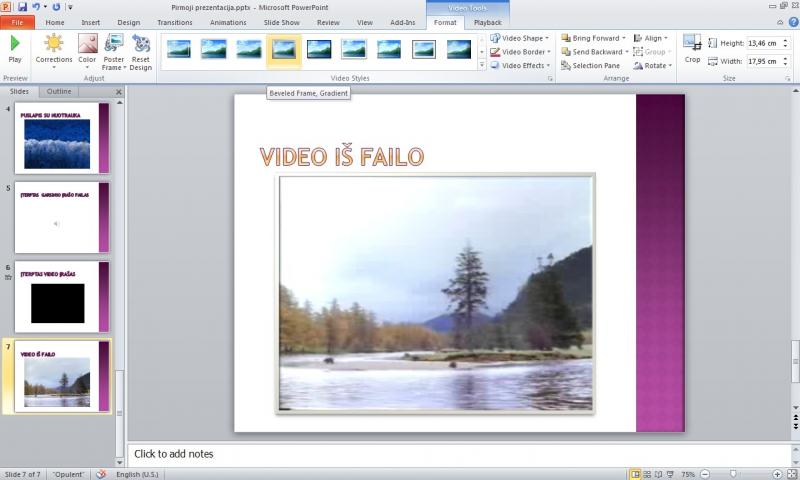Click the Undo icon

tap(36, 7)
